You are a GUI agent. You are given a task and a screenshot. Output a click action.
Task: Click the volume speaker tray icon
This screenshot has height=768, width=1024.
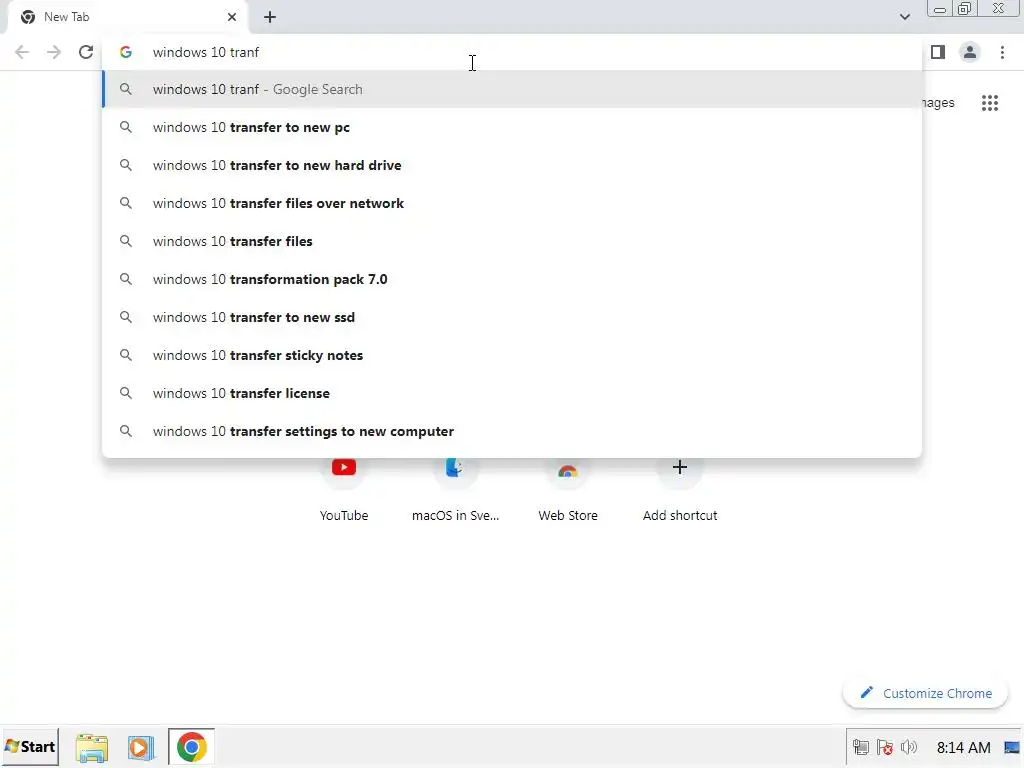[908, 747]
